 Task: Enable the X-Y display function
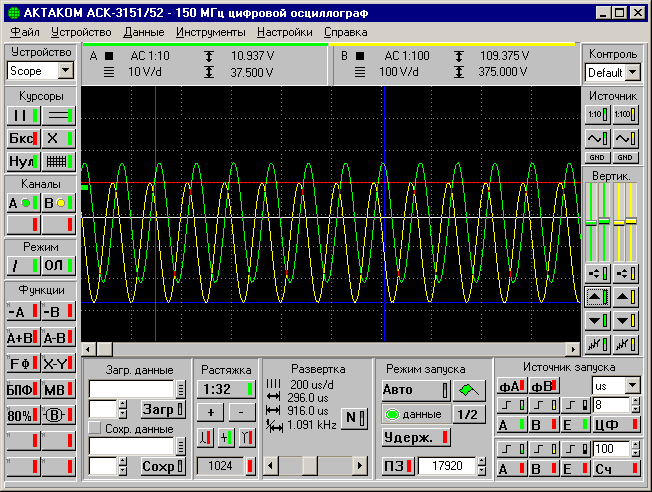pos(59,364)
